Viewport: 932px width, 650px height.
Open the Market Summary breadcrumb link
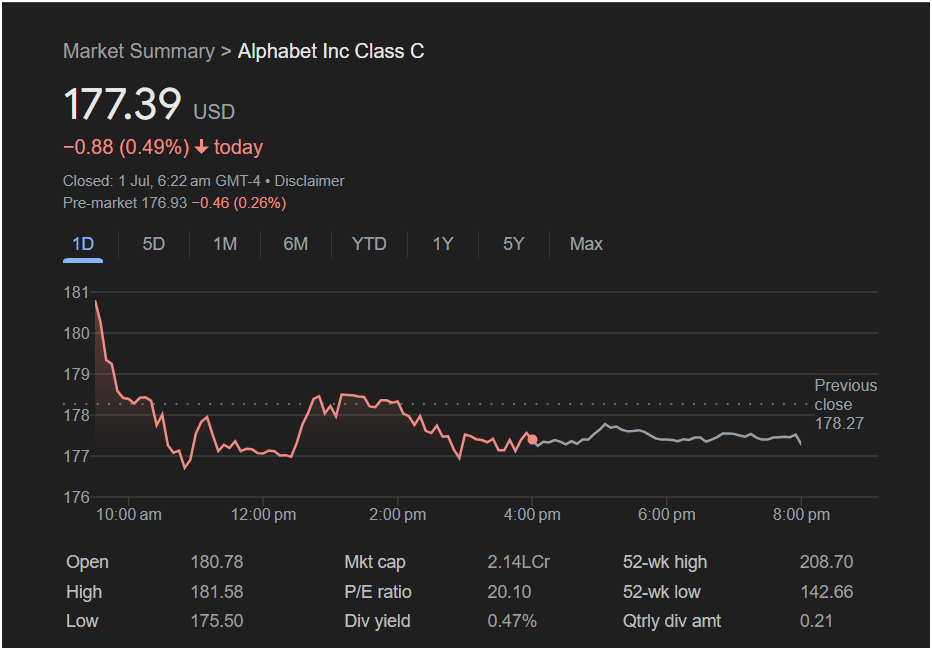(138, 51)
